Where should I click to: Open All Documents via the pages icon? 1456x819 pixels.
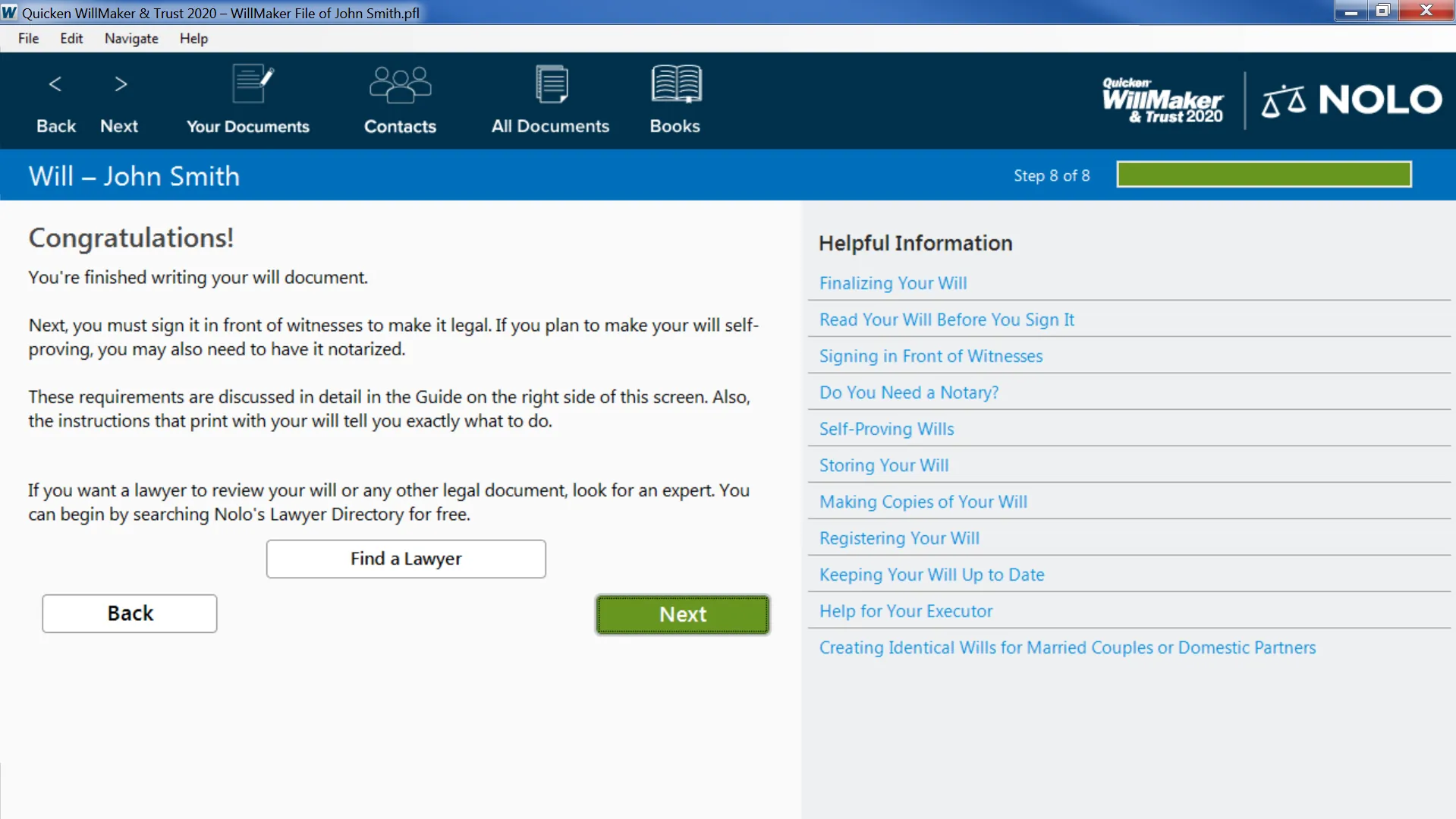pyautogui.click(x=552, y=83)
